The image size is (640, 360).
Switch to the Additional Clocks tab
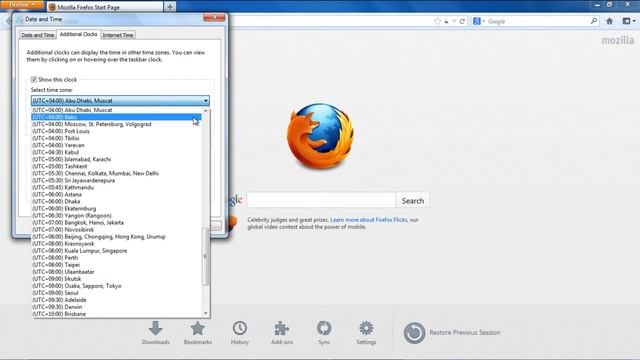tap(78, 34)
